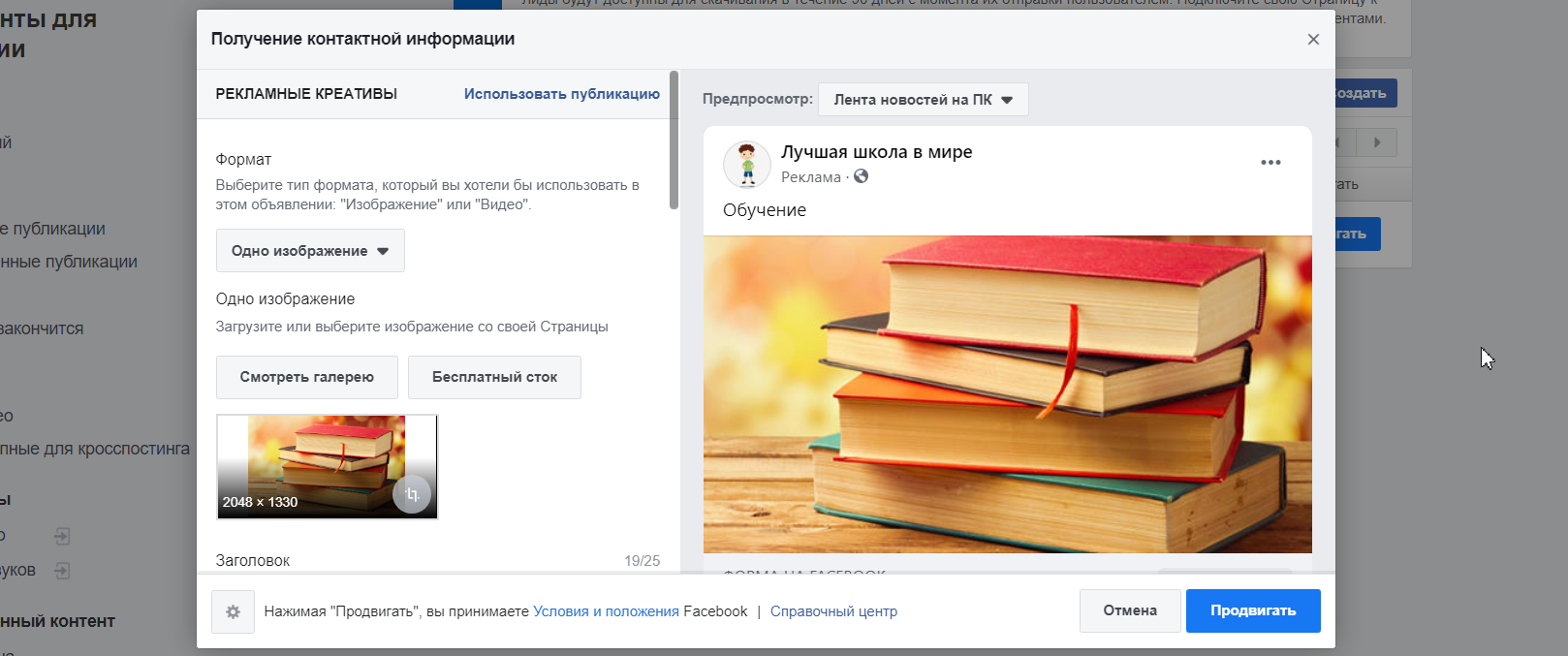The height and width of the screenshot is (656, 1568).
Task: Click нные публикации in background sidebar
Action: coord(69,262)
